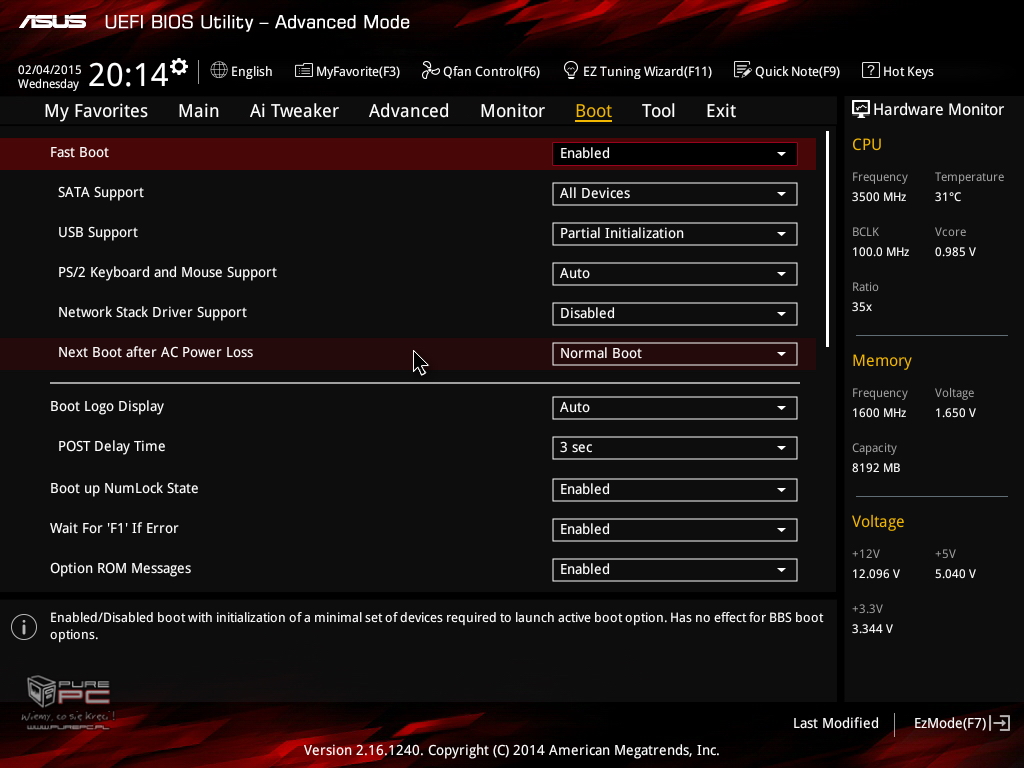This screenshot has height=768, width=1024.
Task: Click the settings gear next to the clock
Action: [178, 67]
